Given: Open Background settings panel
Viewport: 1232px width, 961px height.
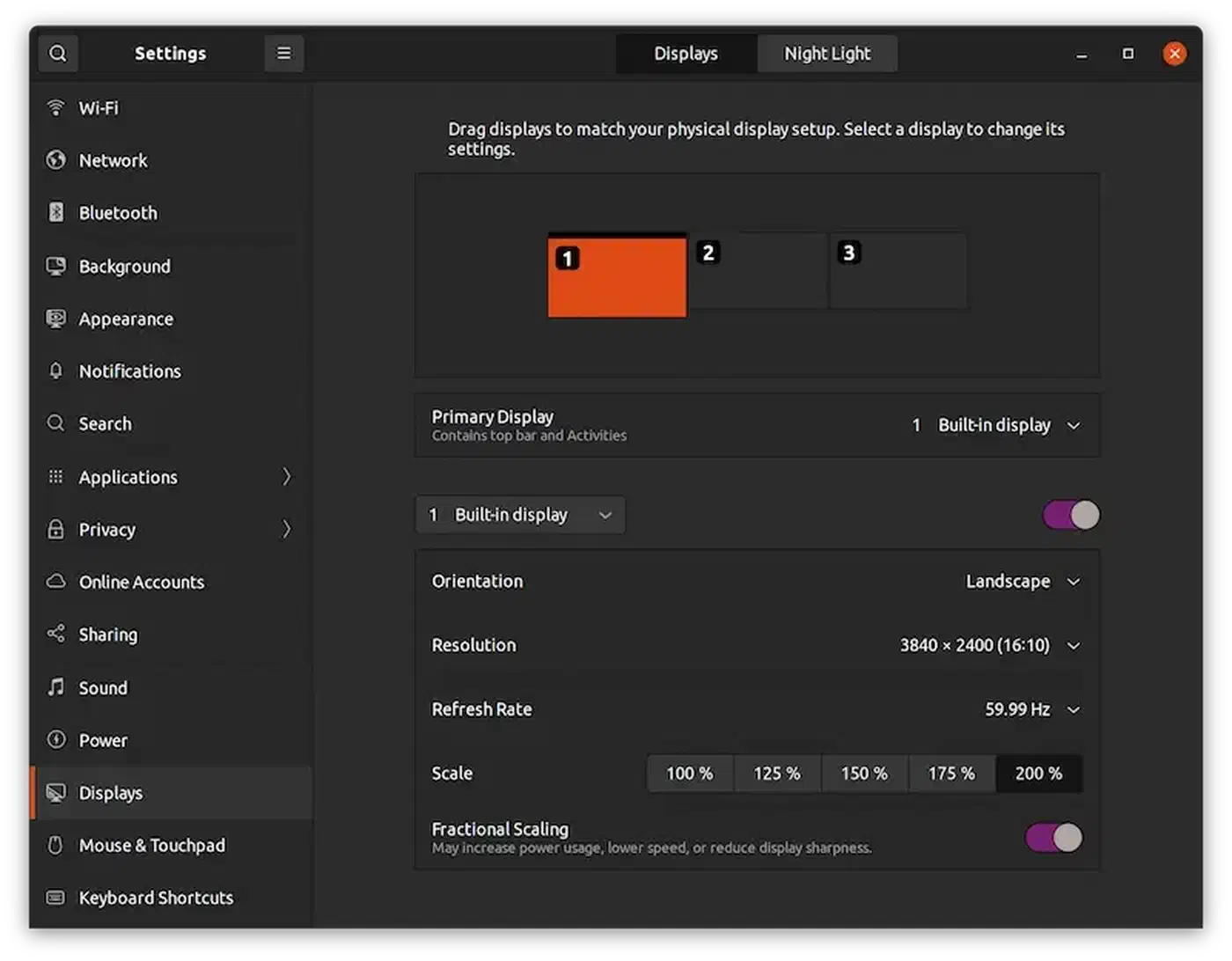Looking at the screenshot, I should [x=172, y=266].
